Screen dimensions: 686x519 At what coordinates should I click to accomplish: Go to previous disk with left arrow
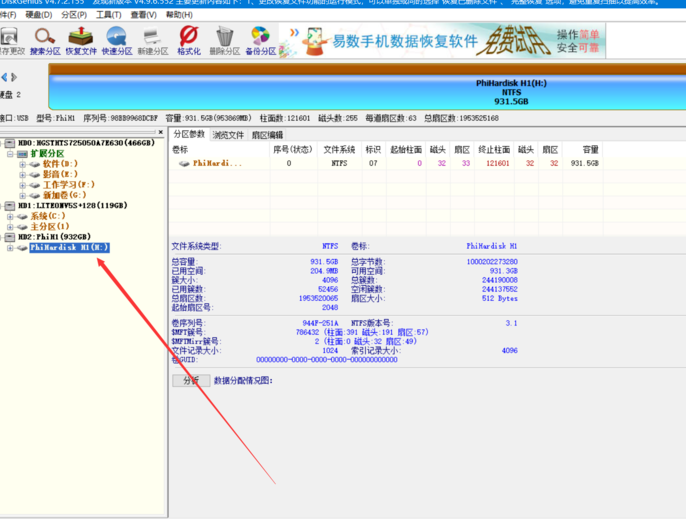point(4,77)
